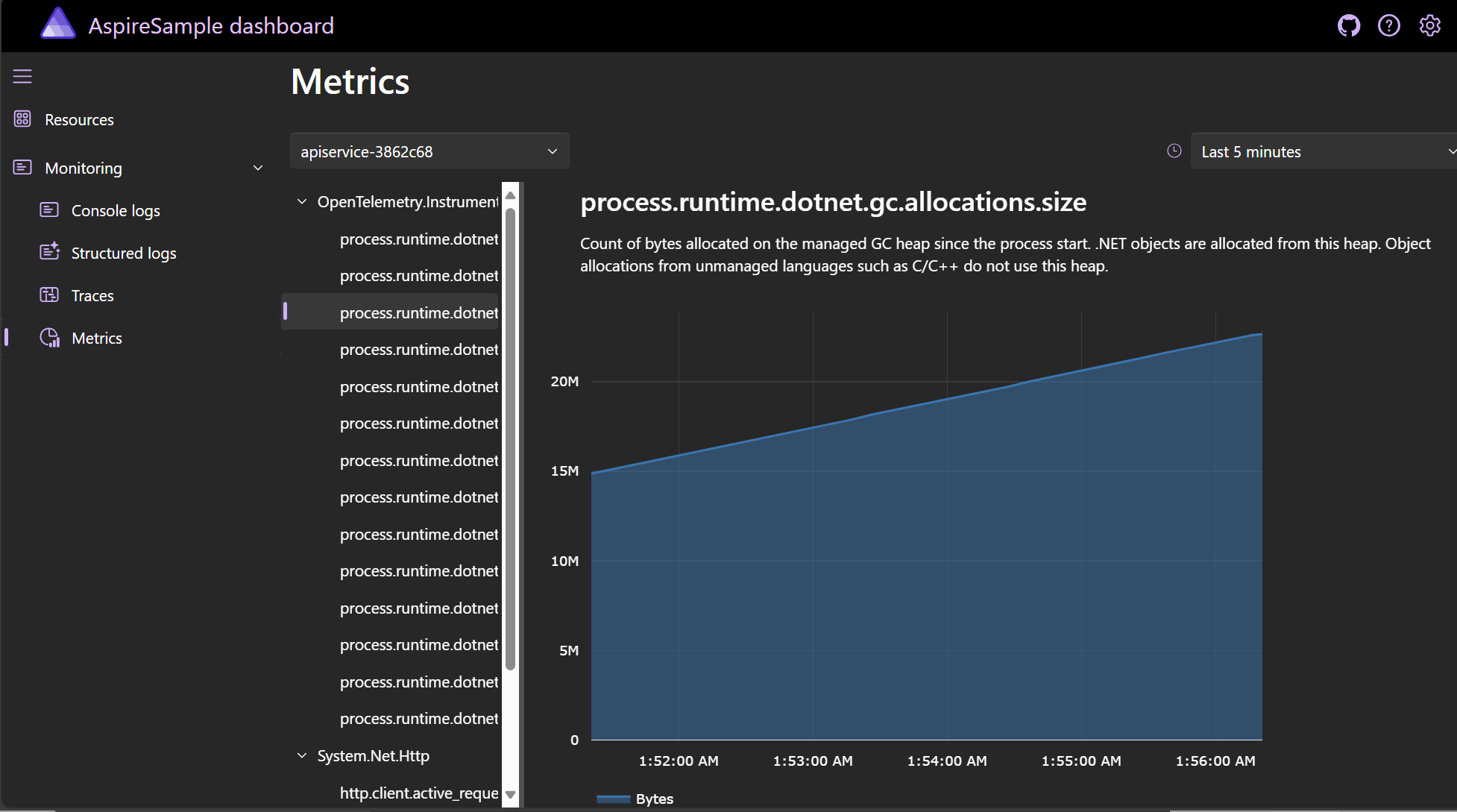Click the clock icon beside time range
The image size is (1457, 812).
click(x=1174, y=151)
